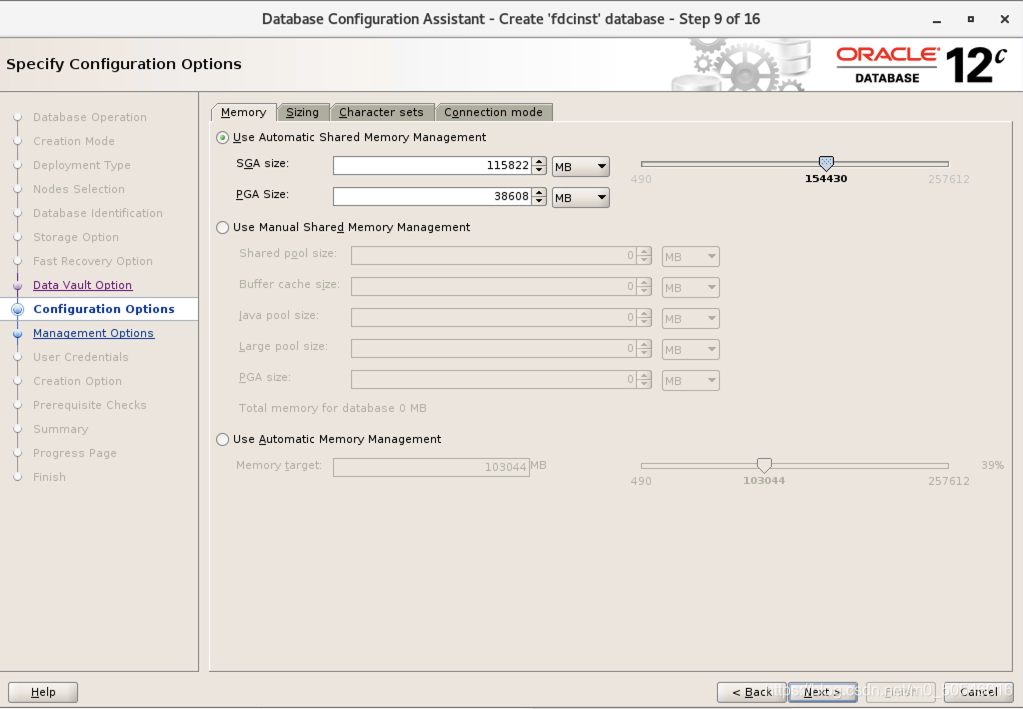The width and height of the screenshot is (1023, 709).
Task: Select Use Automatic Memory Management radio
Action: tap(222, 440)
